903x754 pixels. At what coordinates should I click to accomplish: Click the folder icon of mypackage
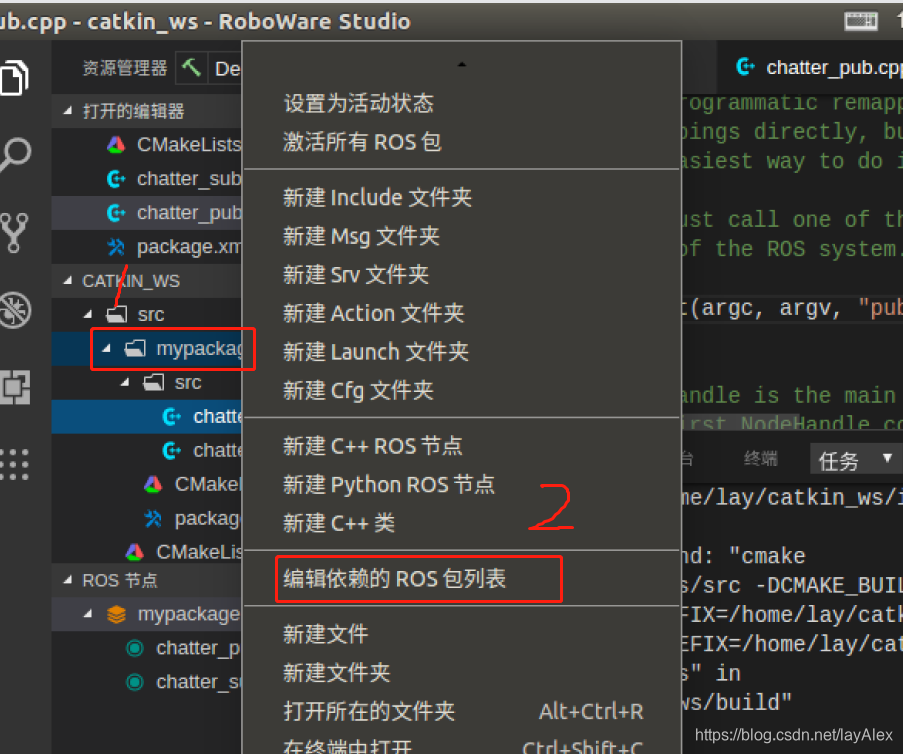click(x=135, y=348)
